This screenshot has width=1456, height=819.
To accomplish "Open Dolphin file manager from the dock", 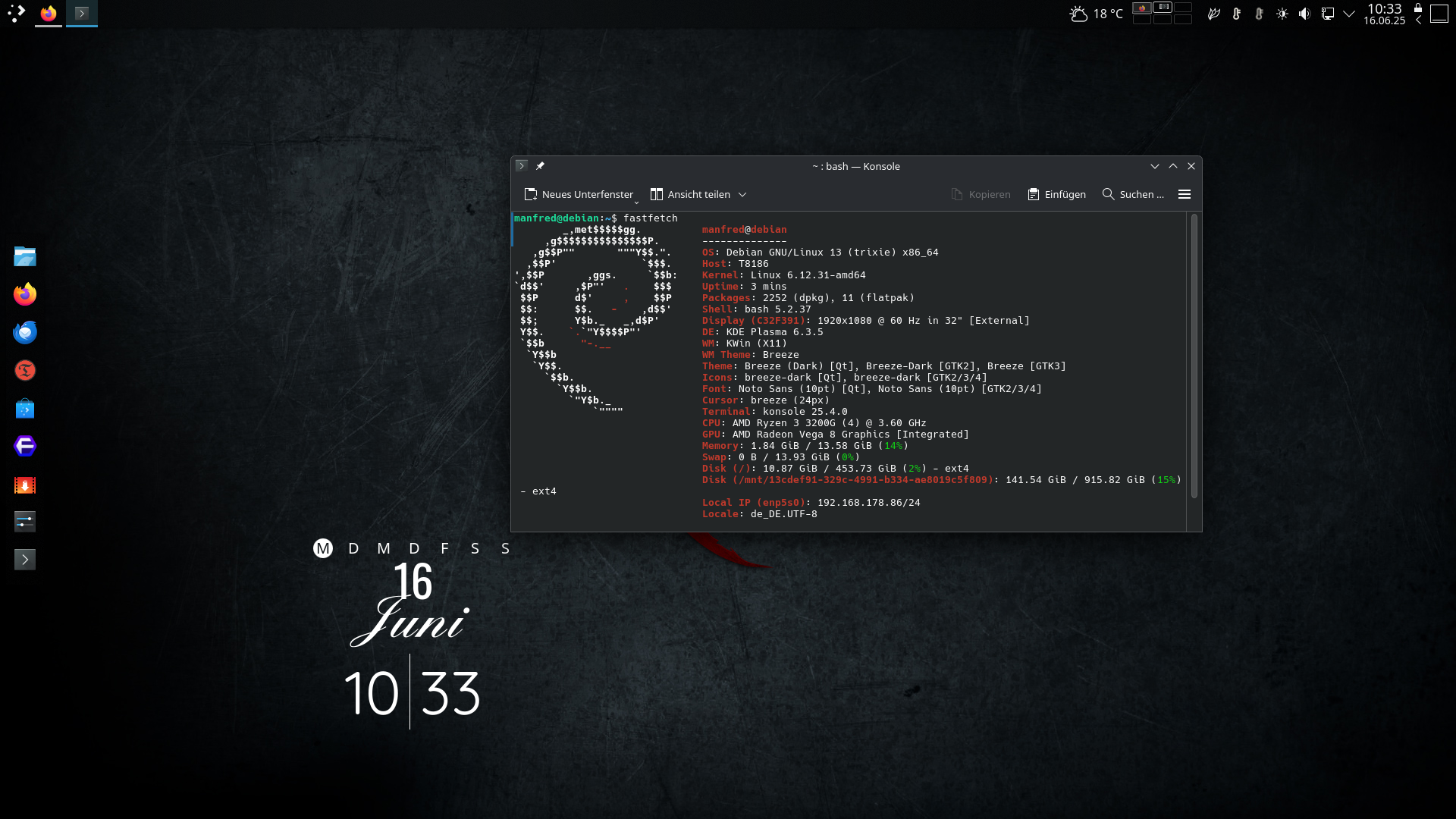I will [x=25, y=256].
